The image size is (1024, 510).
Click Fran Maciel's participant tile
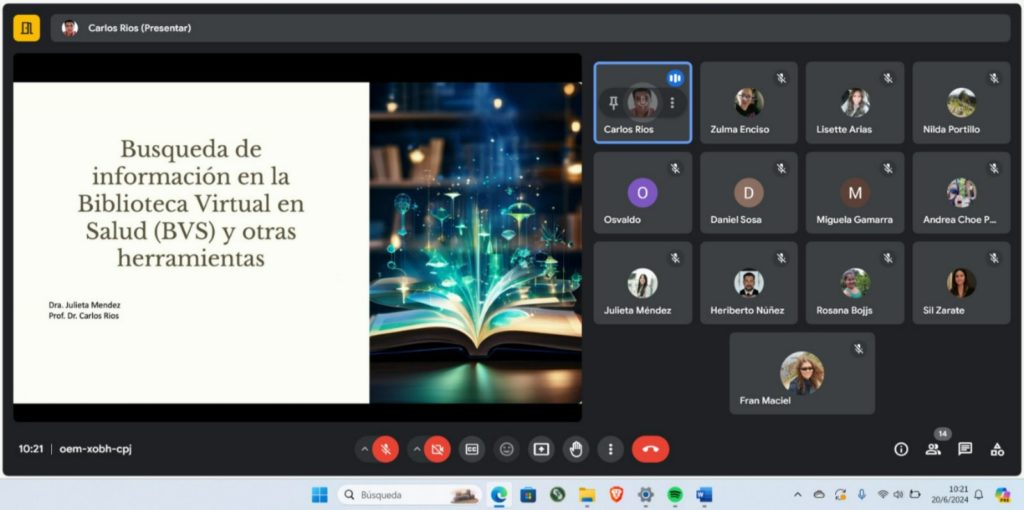[x=802, y=373]
